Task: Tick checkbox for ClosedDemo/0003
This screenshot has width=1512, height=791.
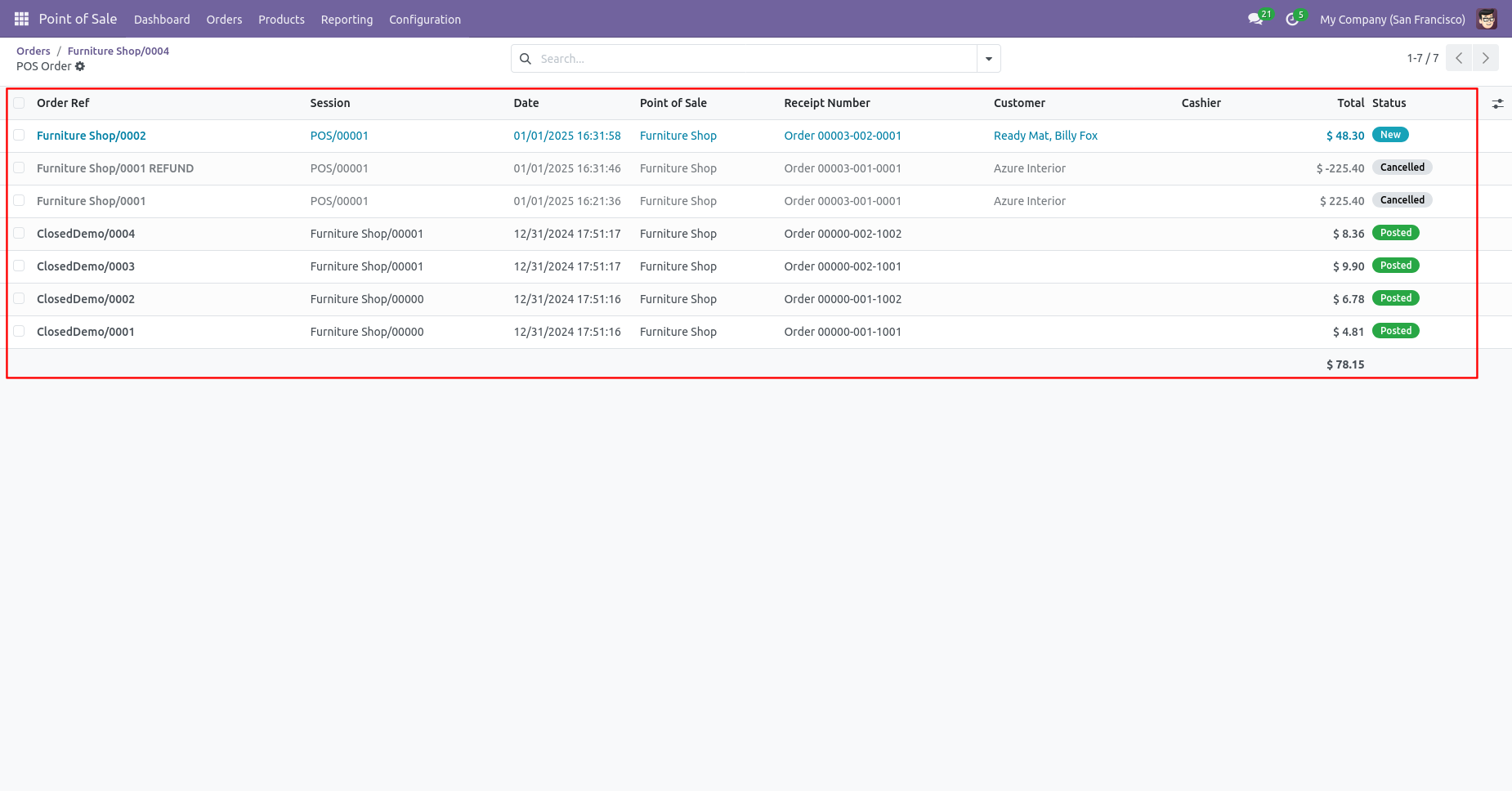Action: 19,266
